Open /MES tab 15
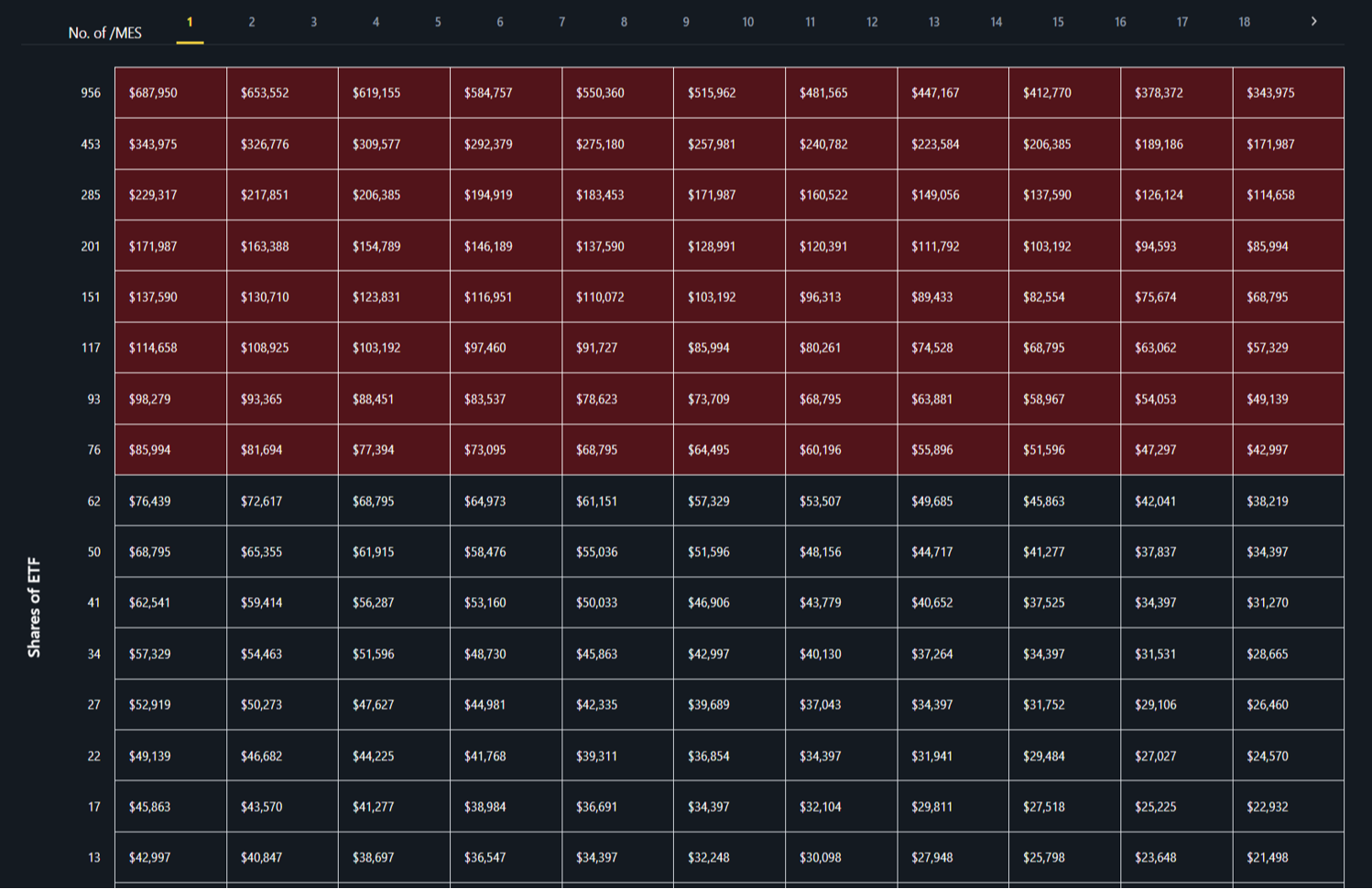The width and height of the screenshot is (1372, 889). [1058, 22]
